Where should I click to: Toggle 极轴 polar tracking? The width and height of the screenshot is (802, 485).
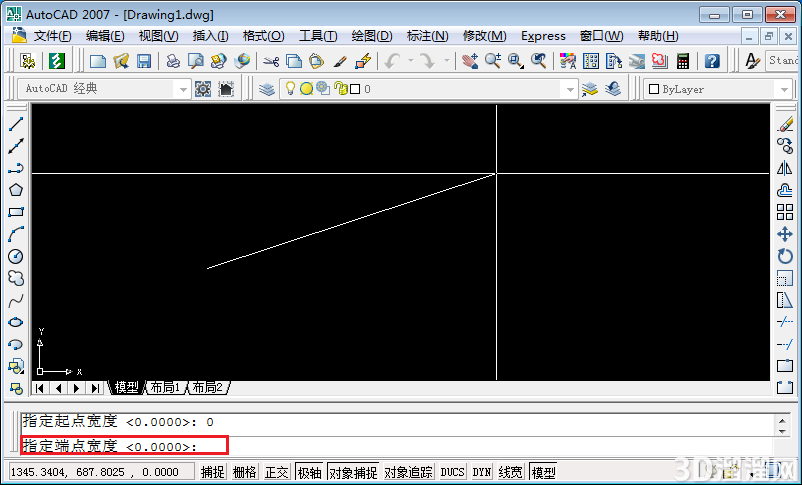point(309,472)
